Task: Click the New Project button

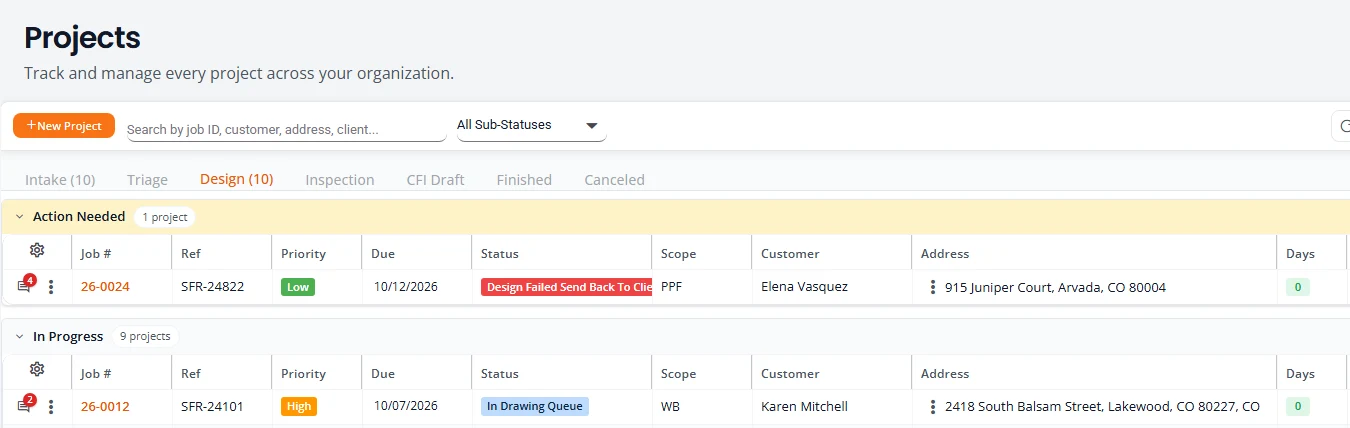Action: (64, 126)
